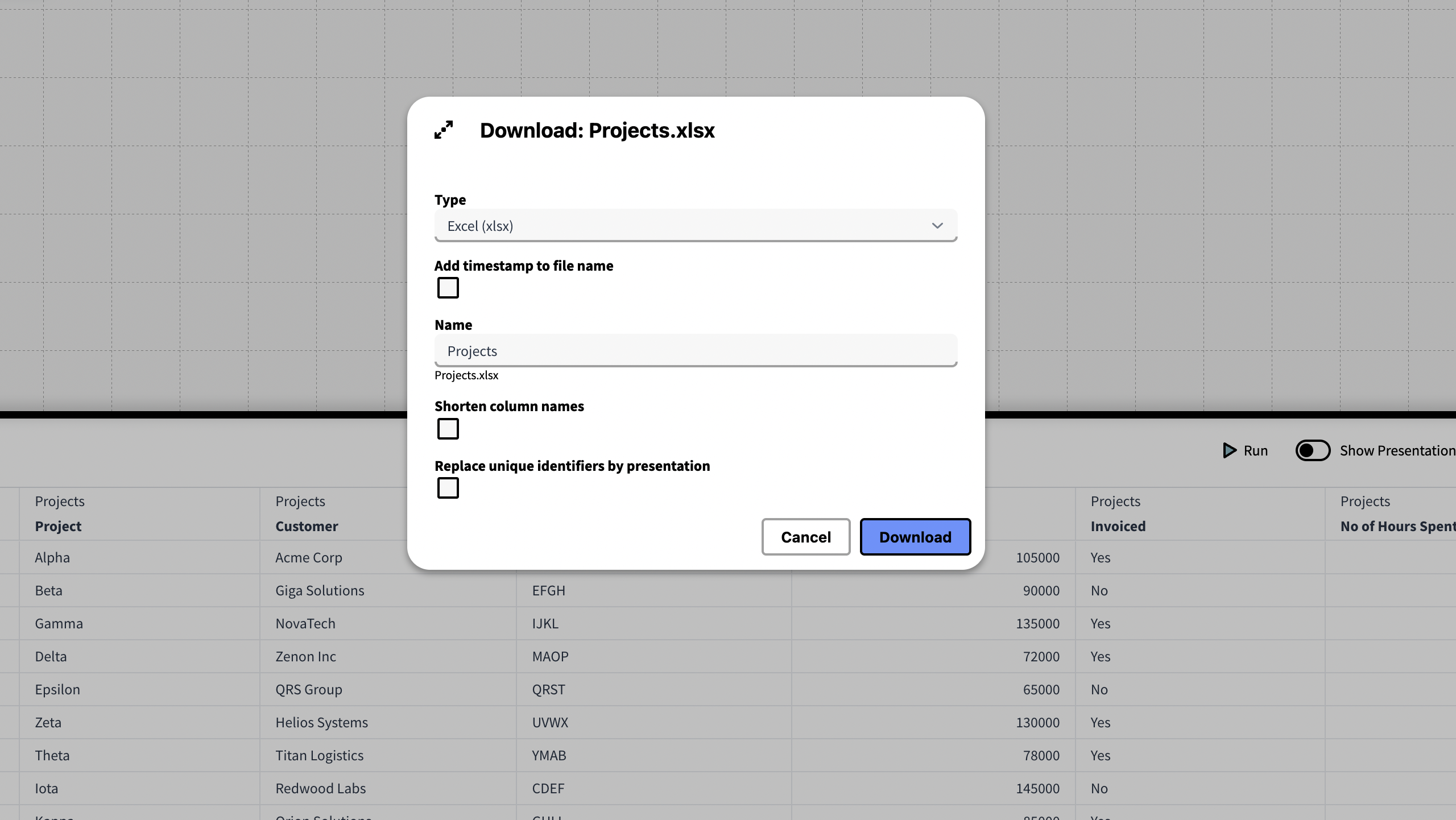Click the Run play icon
The height and width of the screenshot is (820, 1456).
pyautogui.click(x=1230, y=450)
